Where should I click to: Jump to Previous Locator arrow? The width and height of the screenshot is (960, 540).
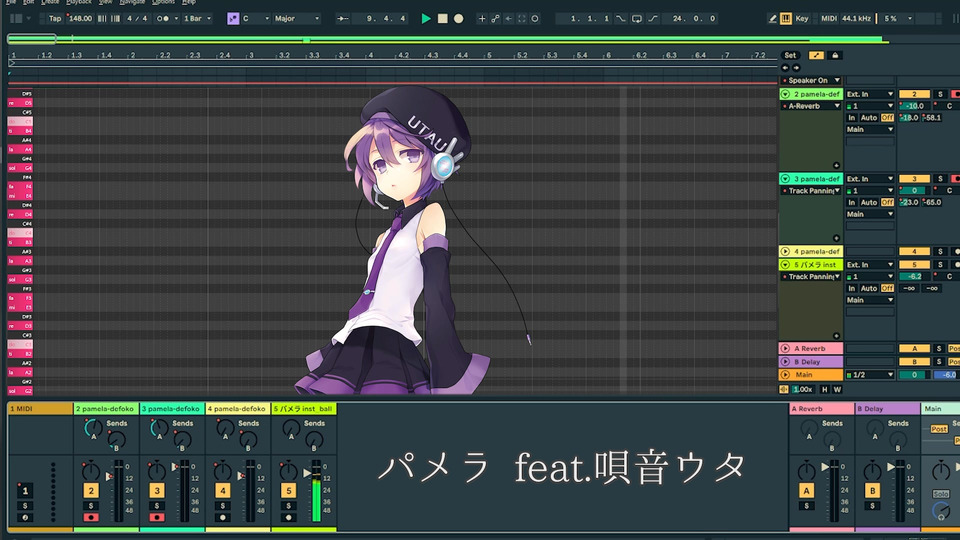click(x=786, y=68)
